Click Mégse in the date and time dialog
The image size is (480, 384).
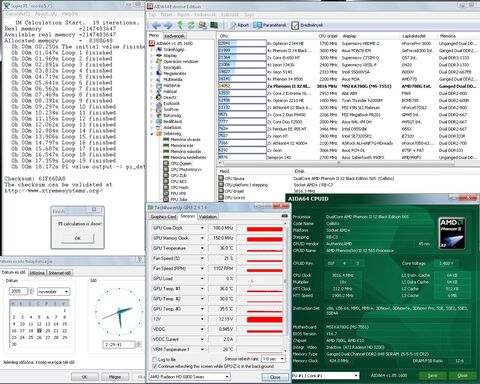(115, 377)
